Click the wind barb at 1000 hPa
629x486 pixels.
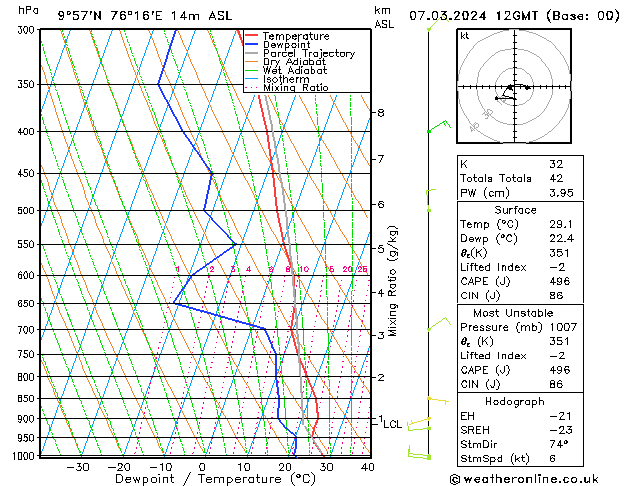[419, 452]
